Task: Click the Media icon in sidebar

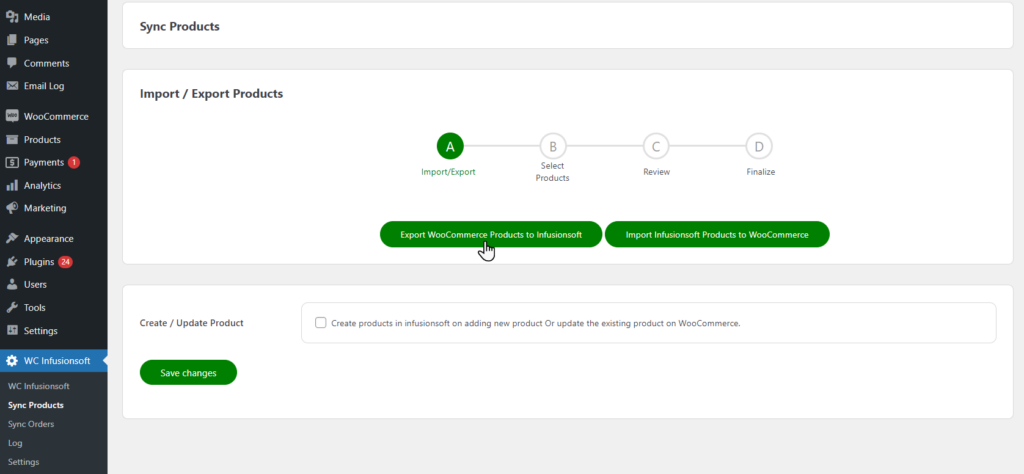Action: coord(12,17)
